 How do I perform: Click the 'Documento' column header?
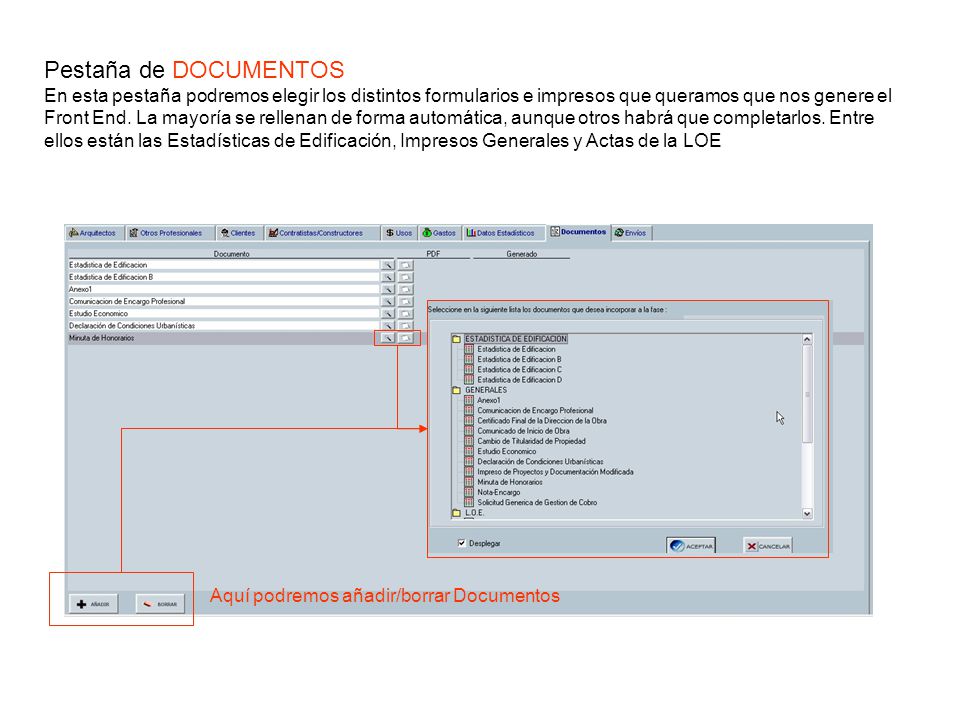pyautogui.click(x=231, y=253)
